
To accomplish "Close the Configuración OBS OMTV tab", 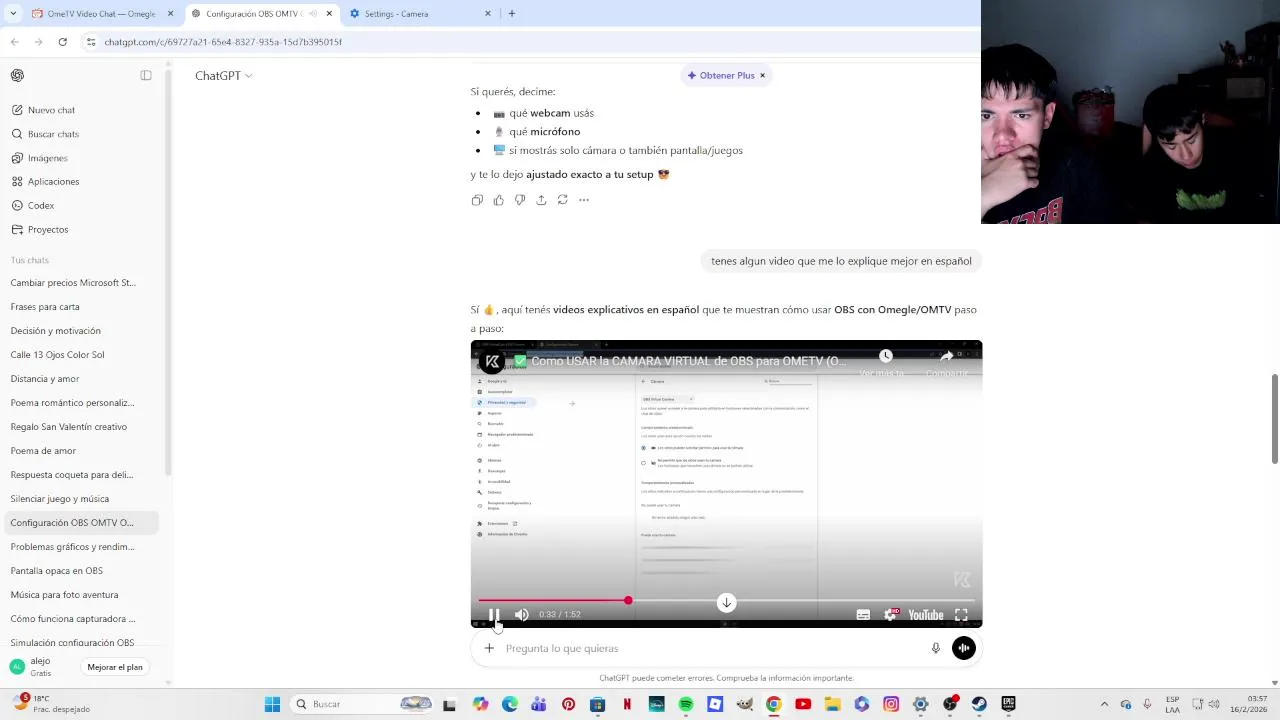I will pyautogui.click(x=329, y=14).
